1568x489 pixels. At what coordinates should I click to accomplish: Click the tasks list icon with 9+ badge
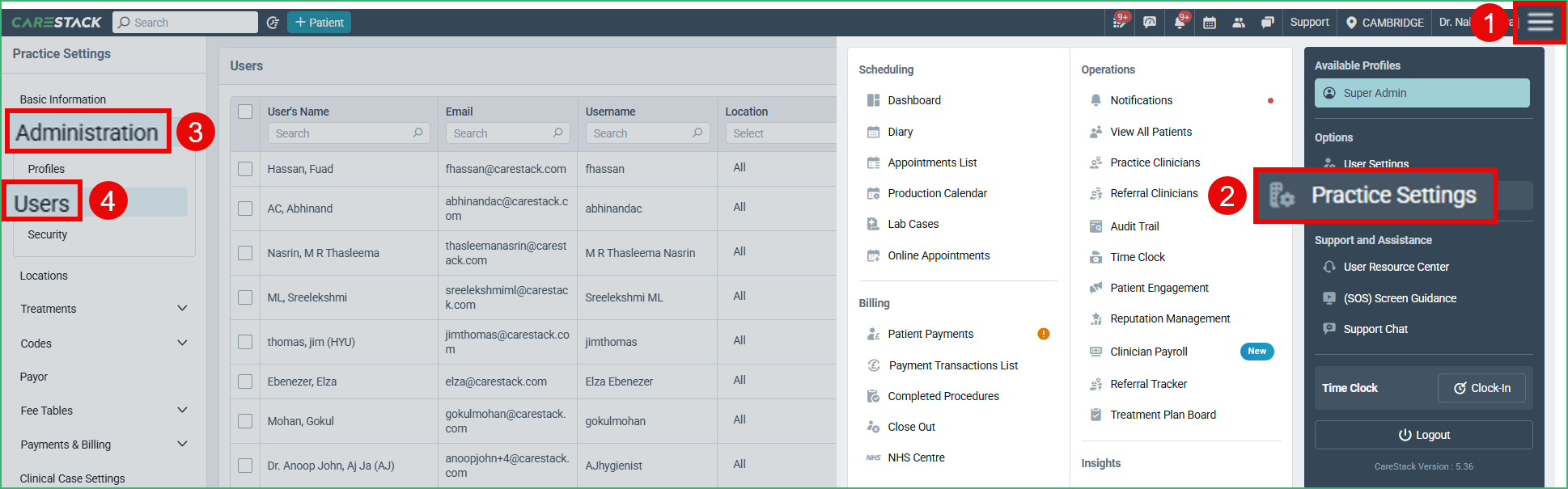[x=1120, y=23]
